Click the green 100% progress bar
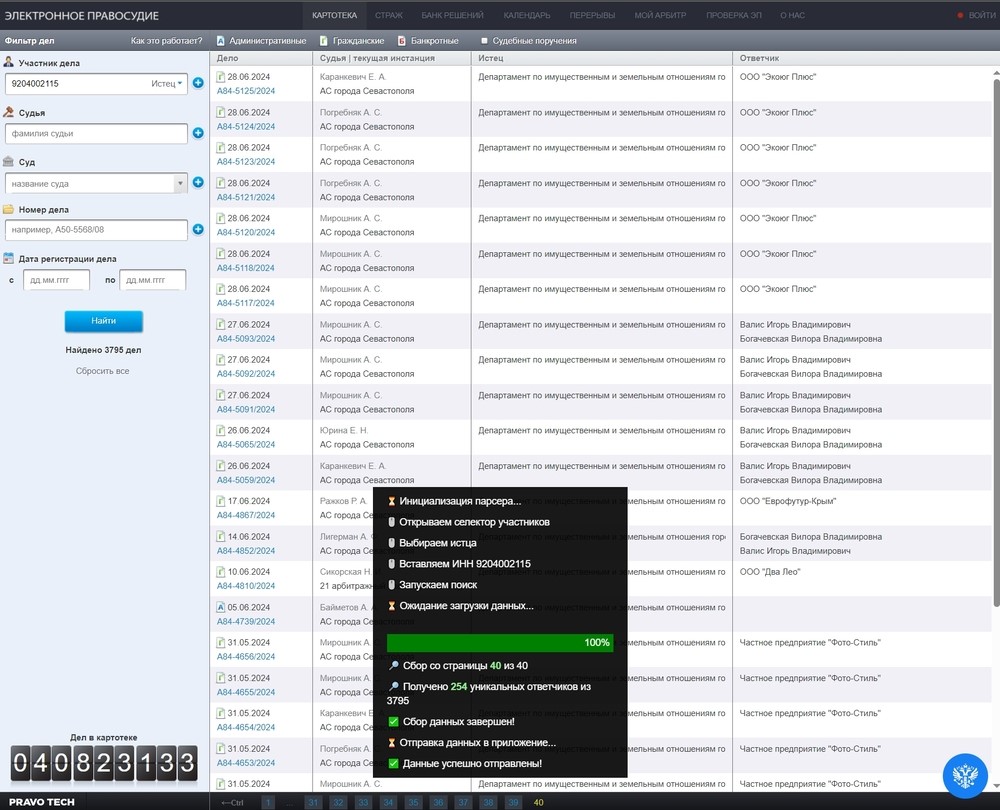 (499, 642)
